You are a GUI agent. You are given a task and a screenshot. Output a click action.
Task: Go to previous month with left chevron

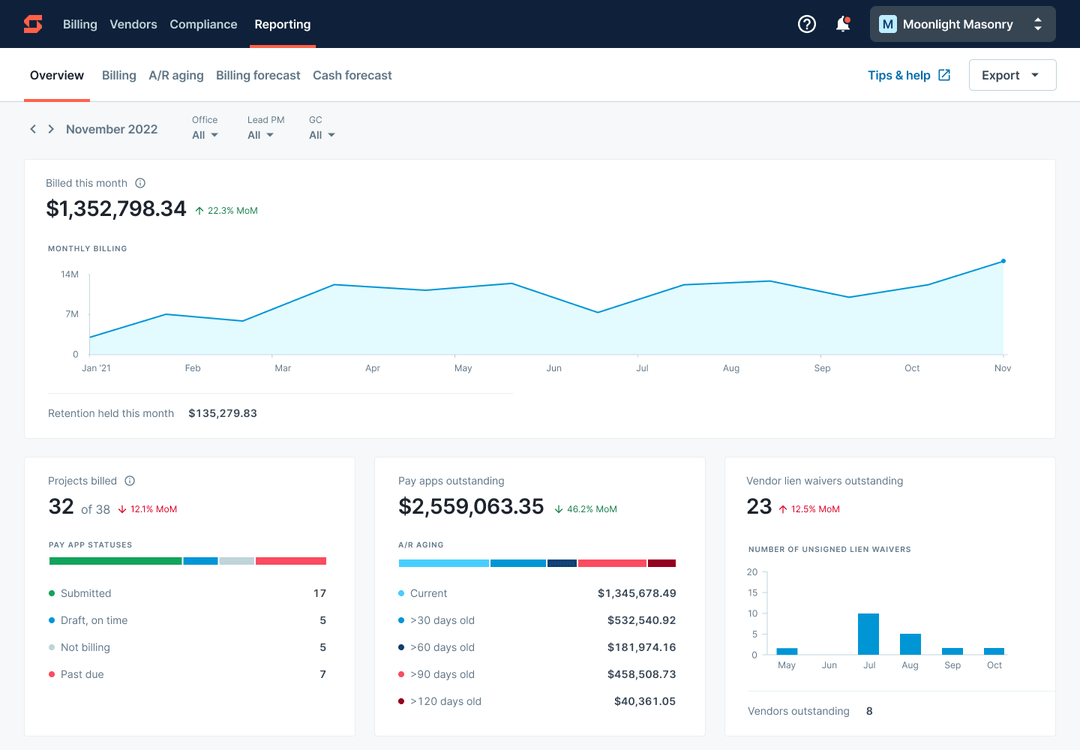pyautogui.click(x=32, y=129)
